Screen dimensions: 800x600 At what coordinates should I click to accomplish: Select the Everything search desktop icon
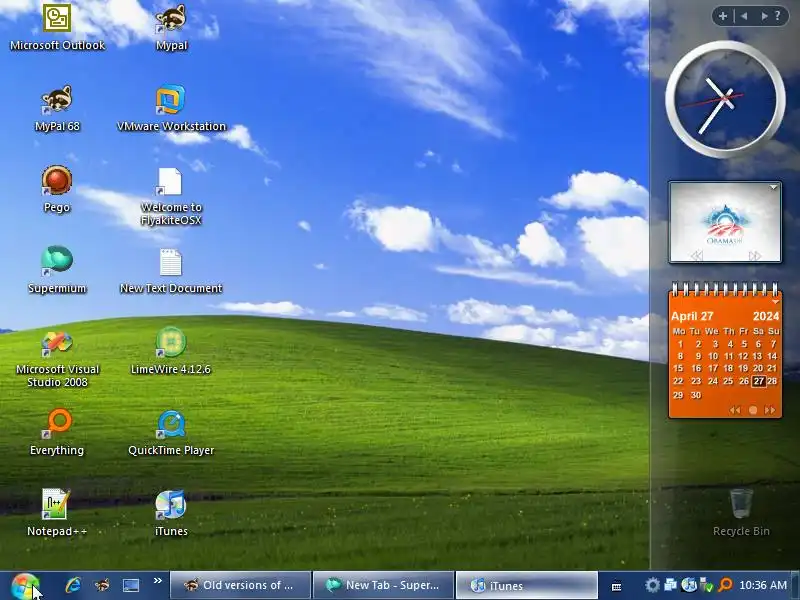57,432
